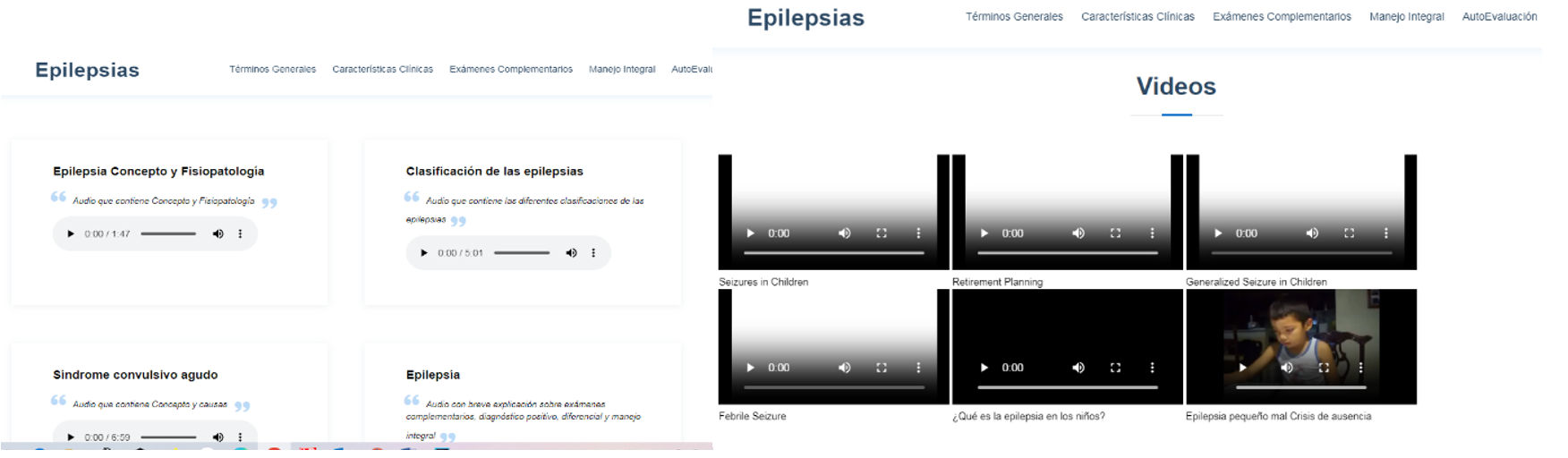Mute the ¿Qué es la epilepsia en los niños? video
The image size is (1568, 458).
tap(1078, 368)
